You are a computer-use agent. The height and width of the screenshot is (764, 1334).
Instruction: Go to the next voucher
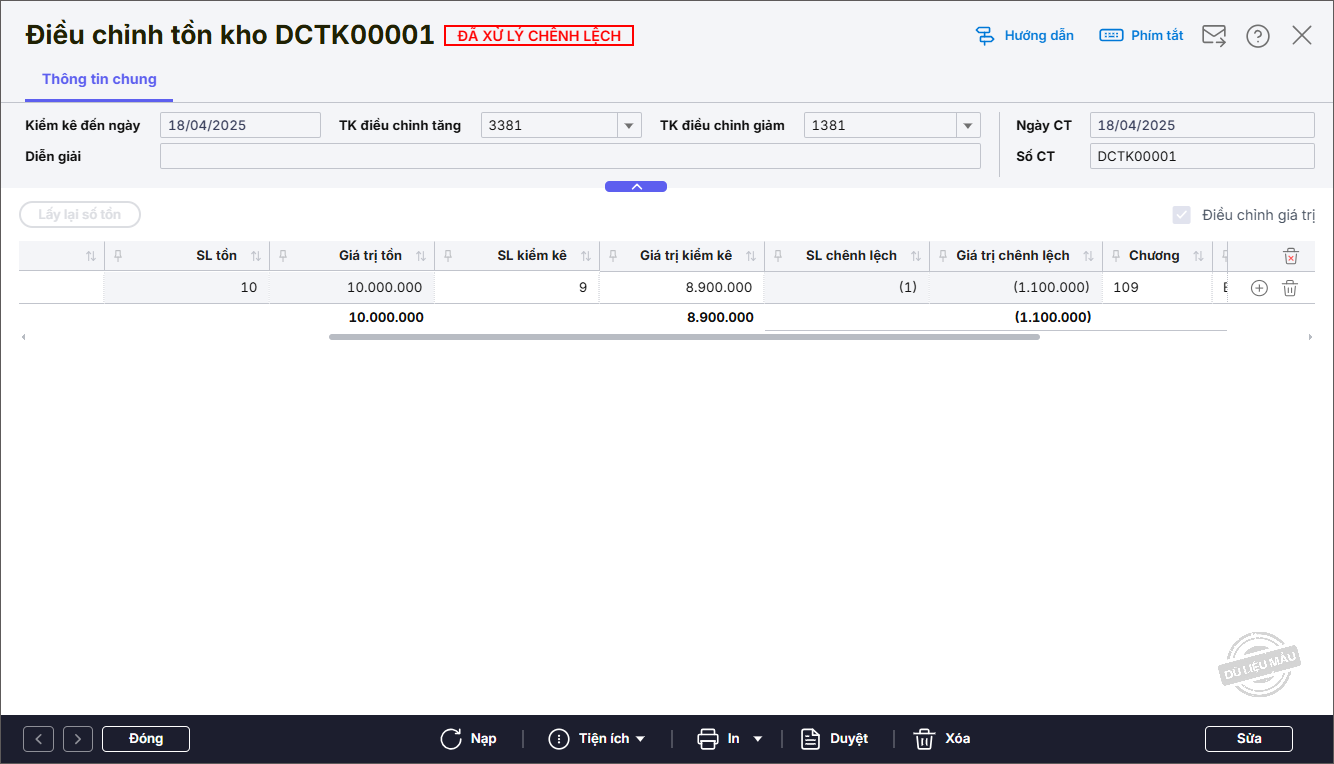tap(78, 739)
